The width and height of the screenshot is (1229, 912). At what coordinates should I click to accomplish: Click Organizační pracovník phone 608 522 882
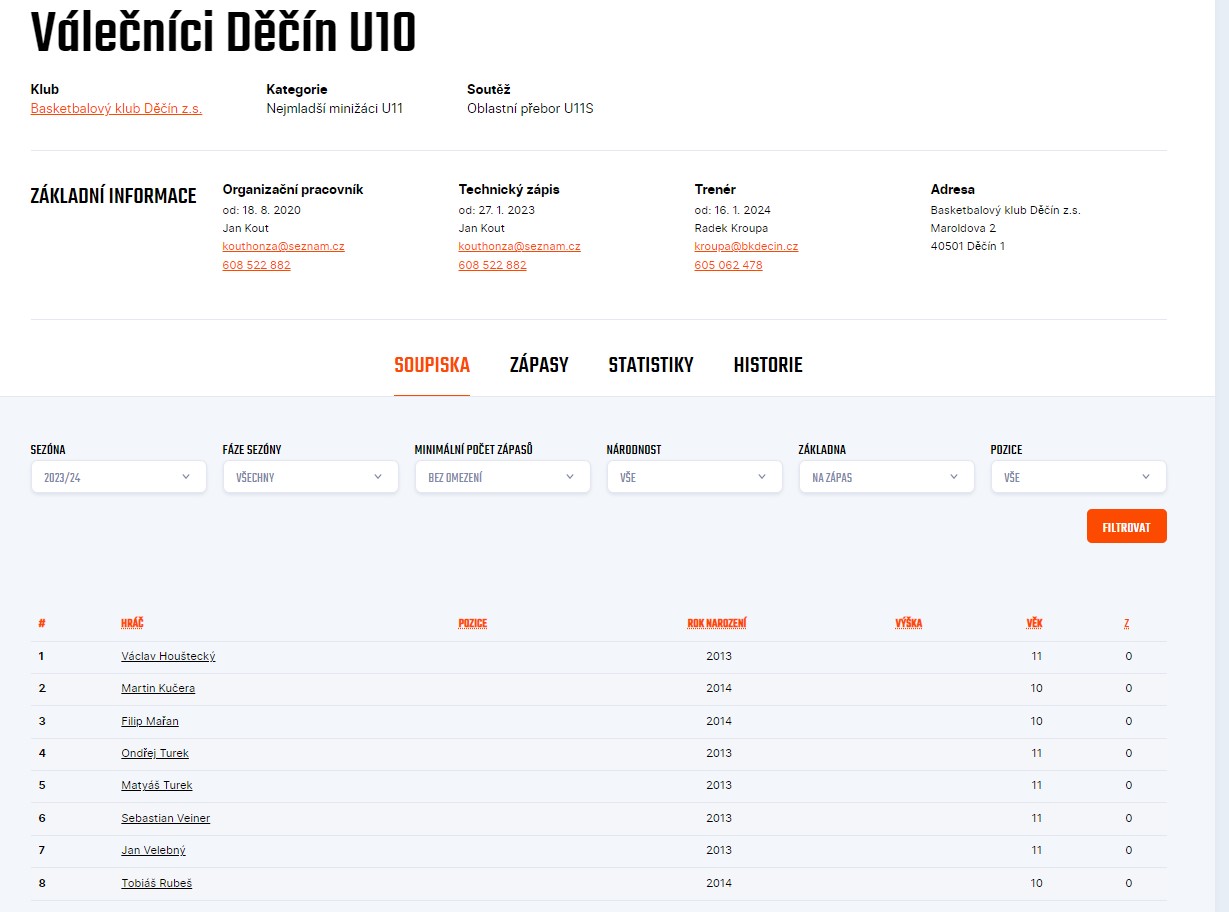pos(256,265)
